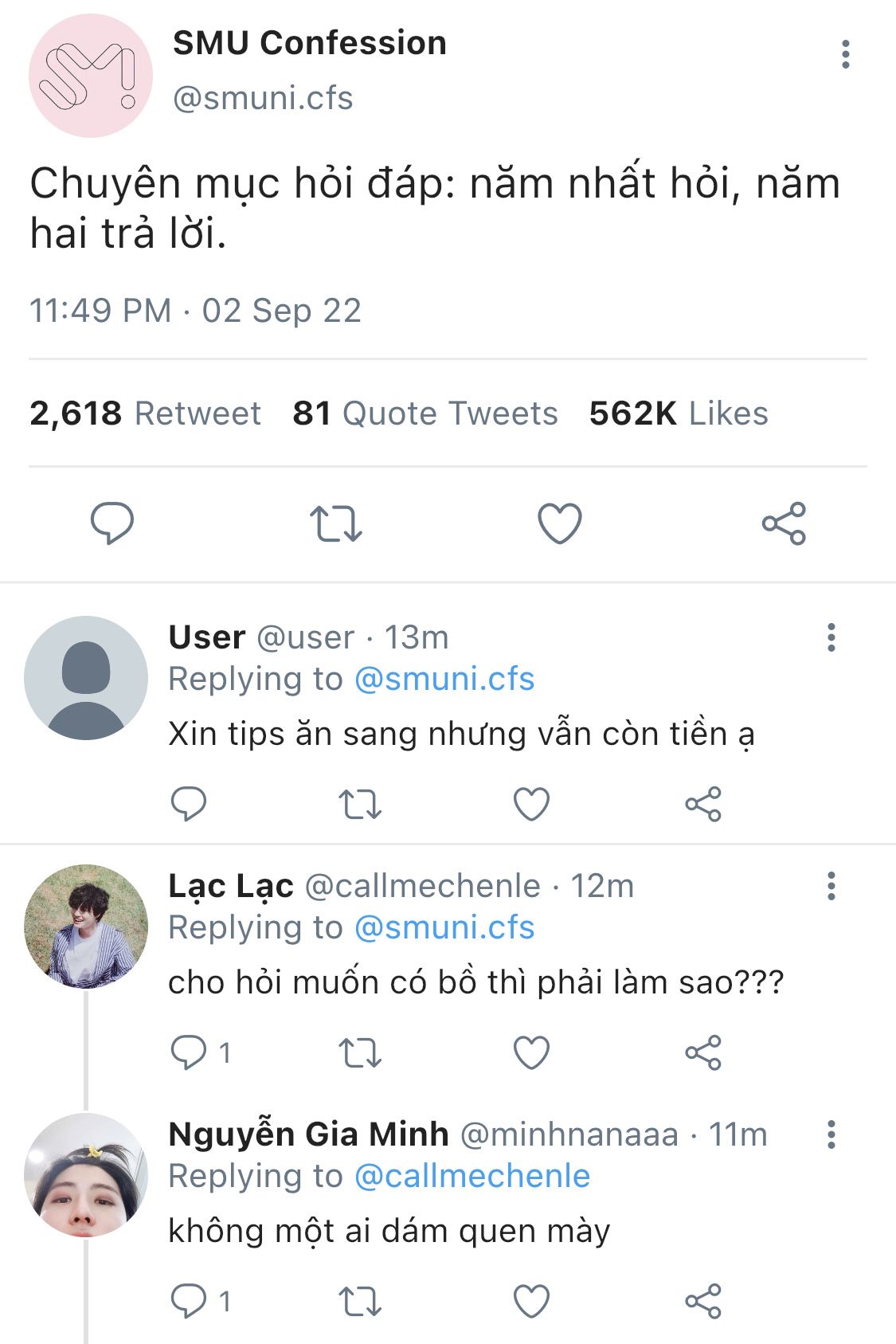Share the SMU Confession main tweet

(x=784, y=523)
